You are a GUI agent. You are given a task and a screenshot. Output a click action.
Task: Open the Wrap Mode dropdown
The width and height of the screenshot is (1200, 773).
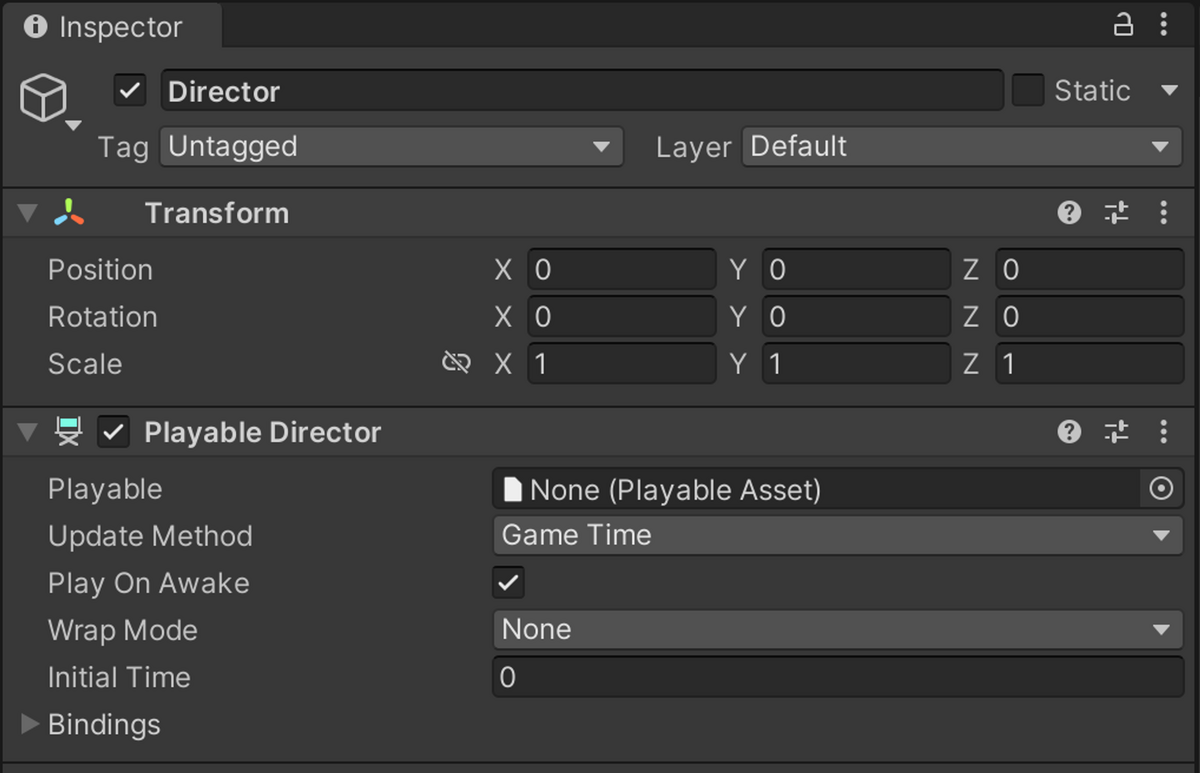coord(836,629)
